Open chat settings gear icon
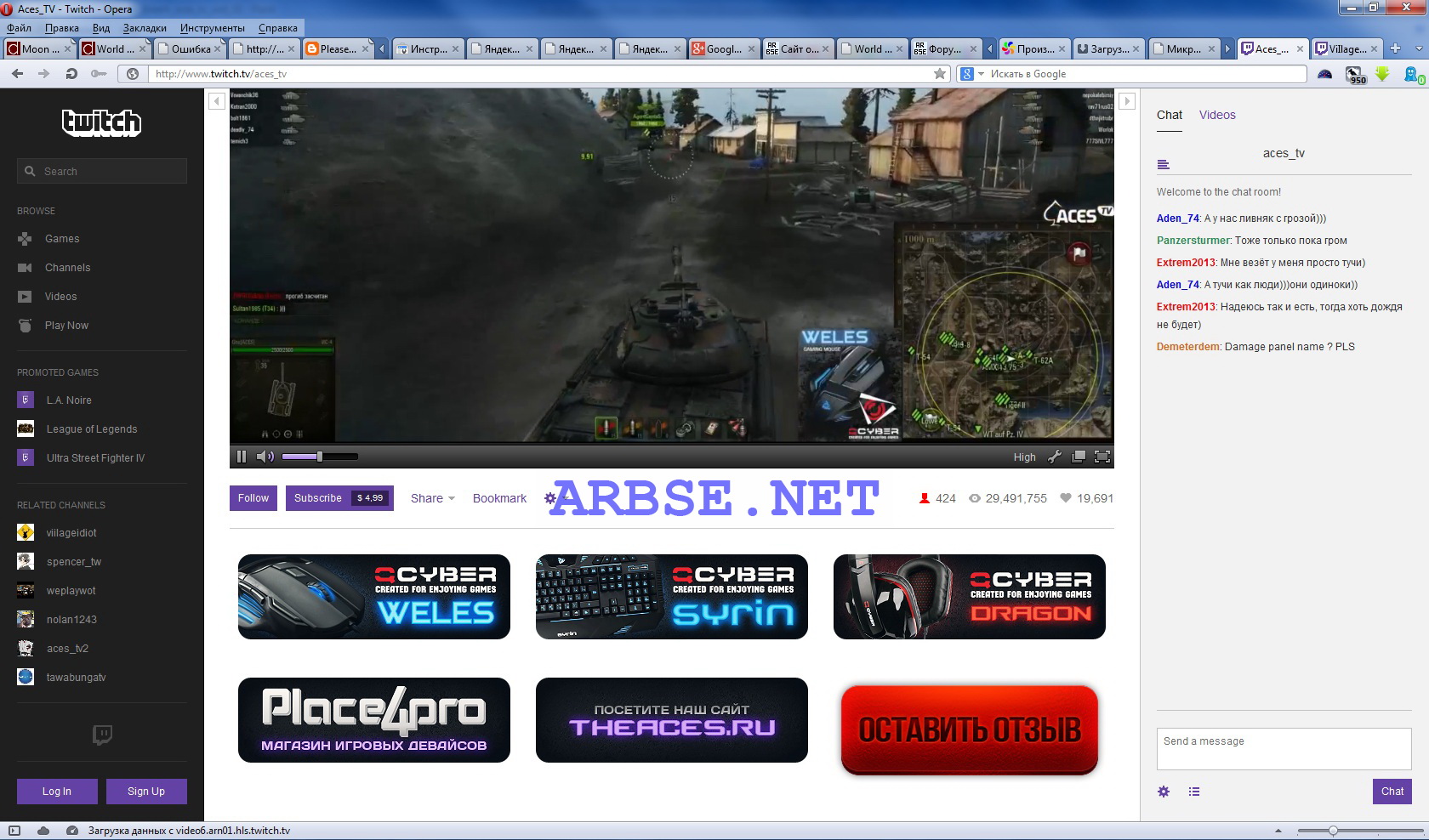 pyautogui.click(x=1164, y=792)
